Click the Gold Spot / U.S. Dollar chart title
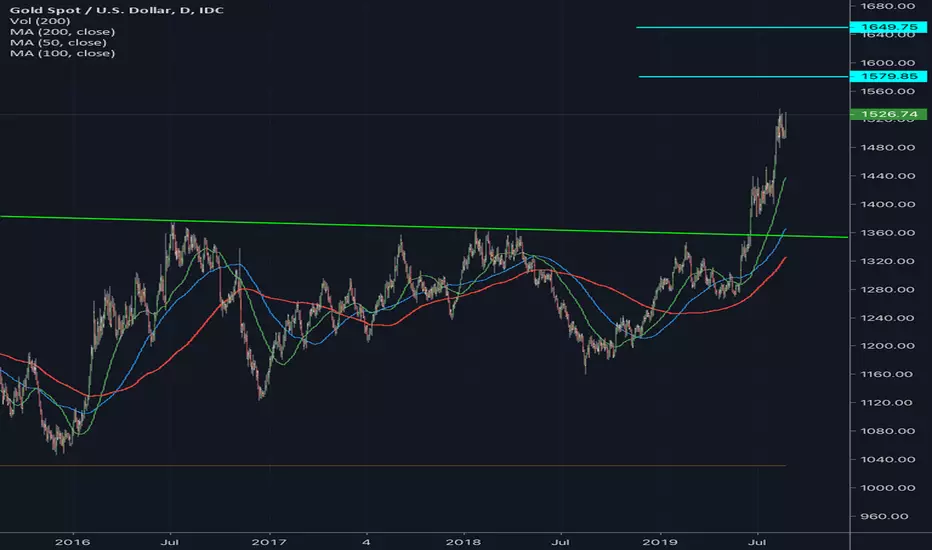932x550 pixels. pyautogui.click(x=116, y=10)
